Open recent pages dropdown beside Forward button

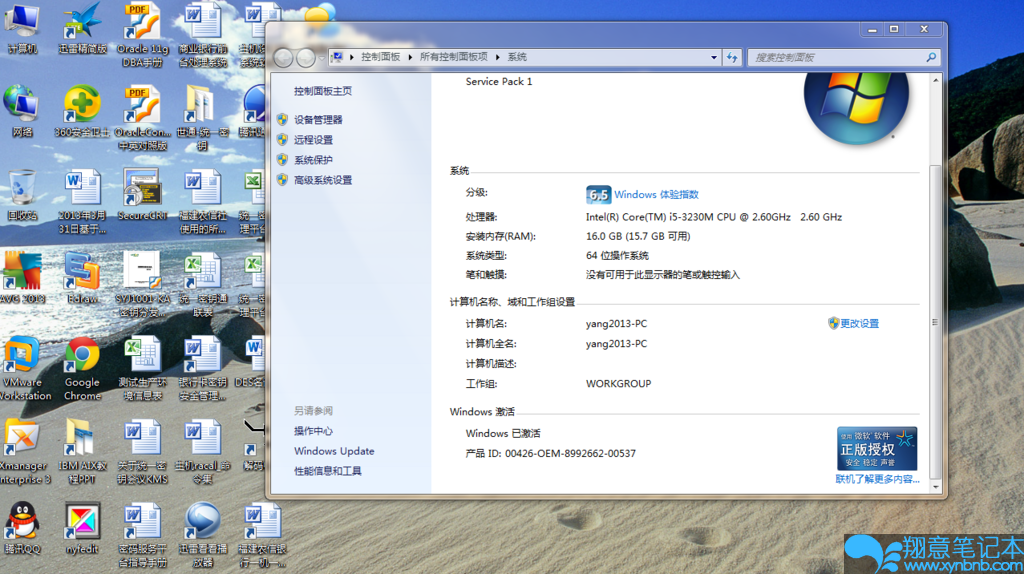point(321,58)
